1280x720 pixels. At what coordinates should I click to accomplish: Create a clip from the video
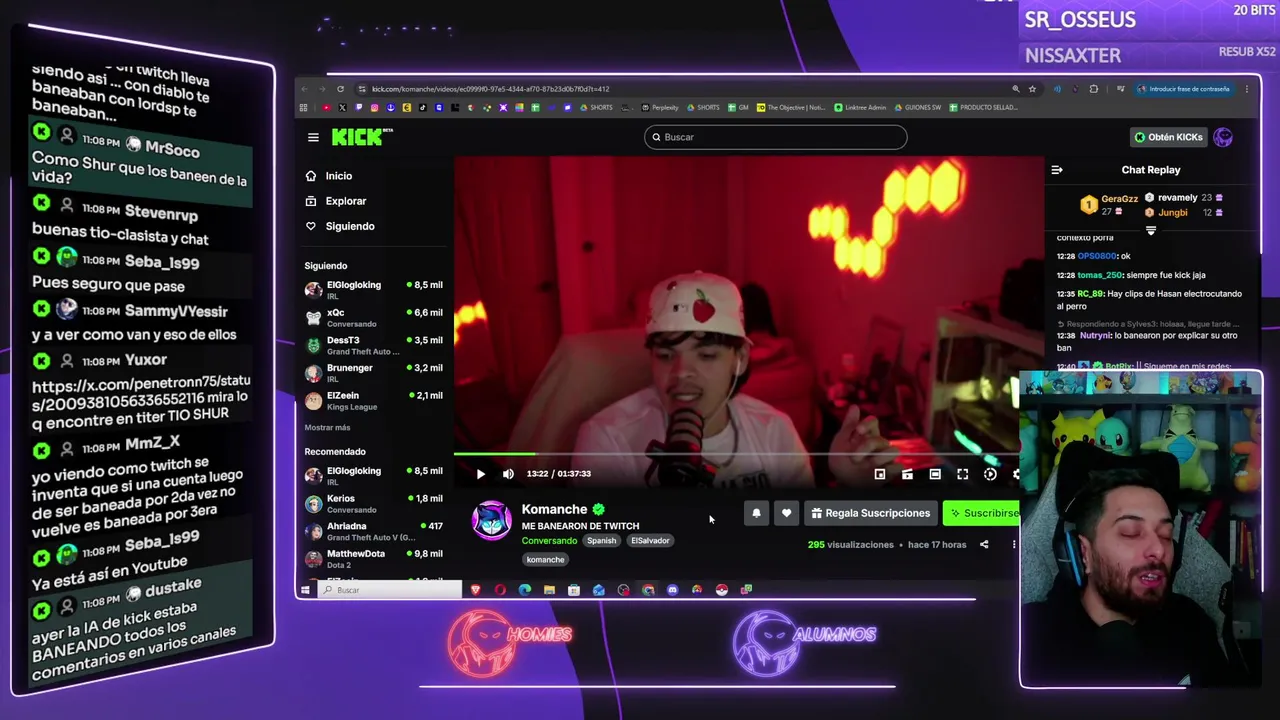tap(907, 474)
